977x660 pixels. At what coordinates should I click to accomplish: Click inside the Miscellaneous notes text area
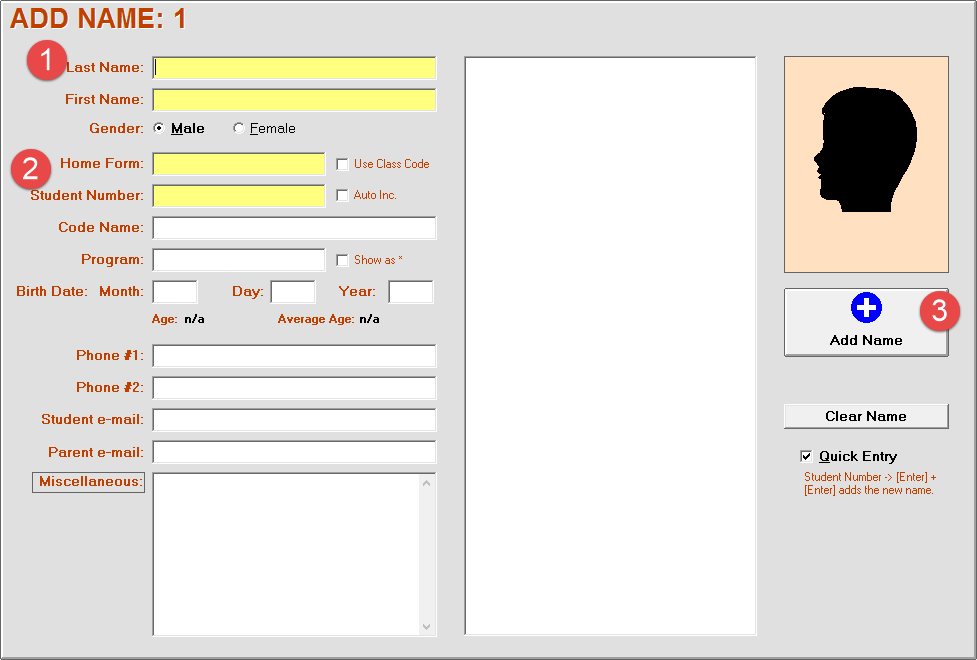coord(286,555)
